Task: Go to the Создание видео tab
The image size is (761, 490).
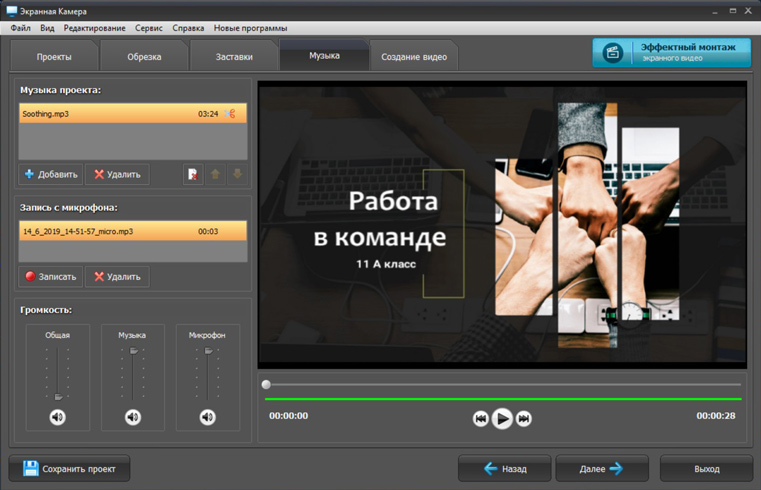Action: (414, 57)
